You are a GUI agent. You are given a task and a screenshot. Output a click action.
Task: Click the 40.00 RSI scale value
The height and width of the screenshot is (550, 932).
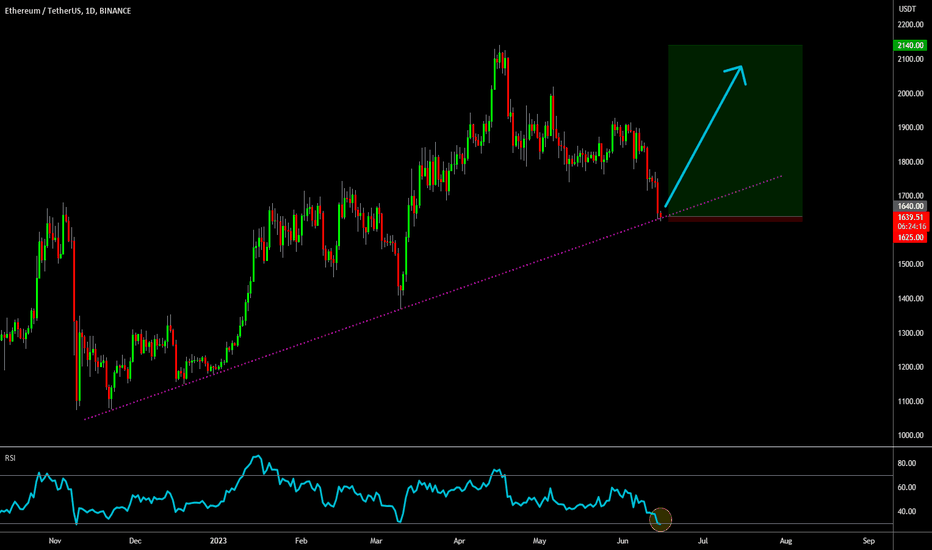pyautogui.click(x=906, y=511)
